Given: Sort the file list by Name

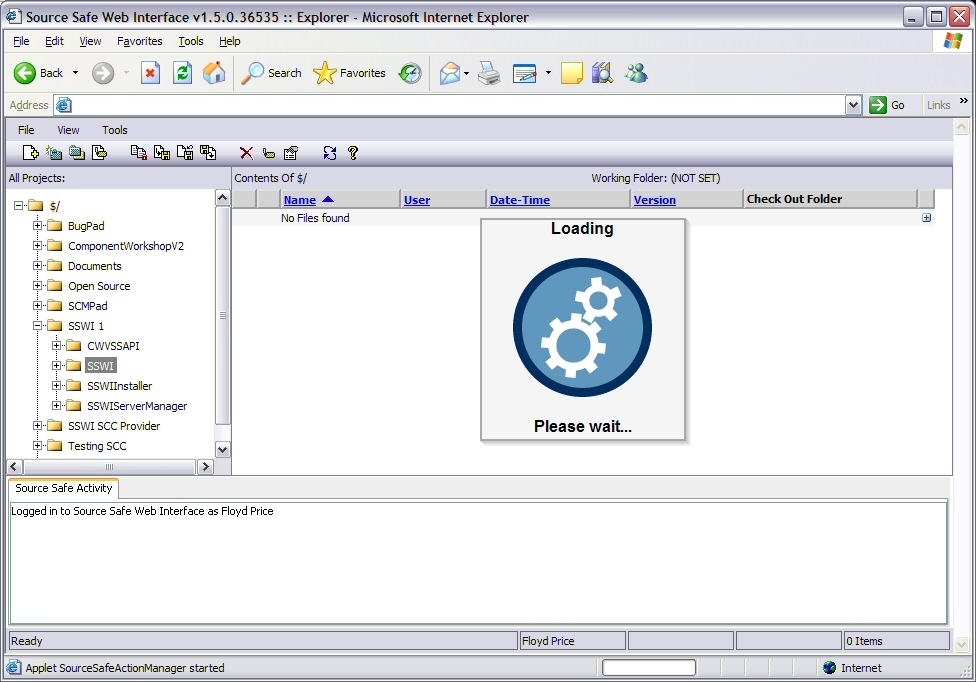Looking at the screenshot, I should [299, 200].
